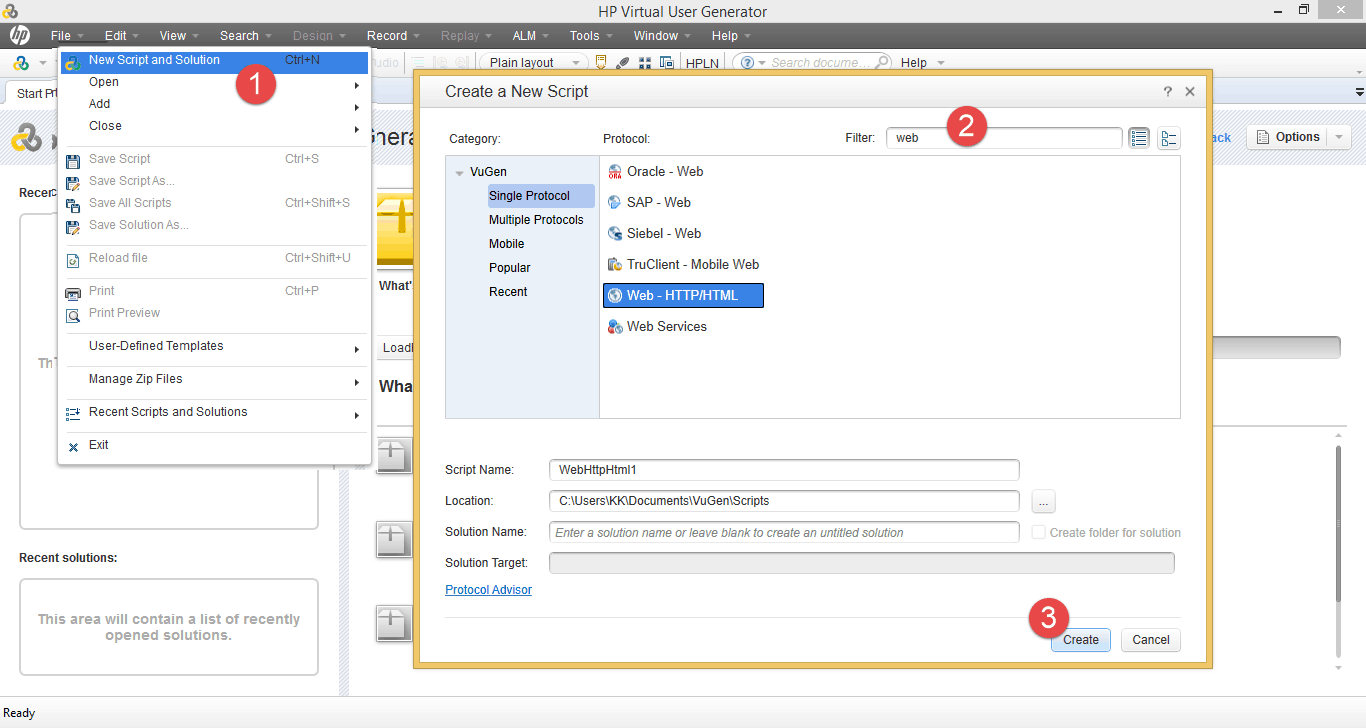This screenshot has height=728, width=1366.
Task: Click the Web Services protocol icon
Action: point(615,327)
